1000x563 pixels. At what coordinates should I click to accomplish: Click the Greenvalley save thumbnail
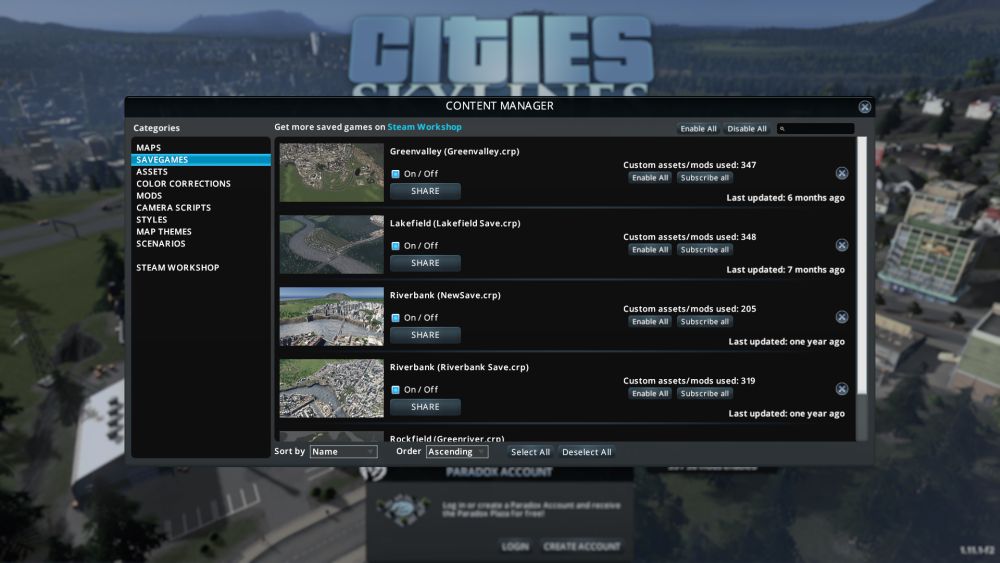[331, 172]
